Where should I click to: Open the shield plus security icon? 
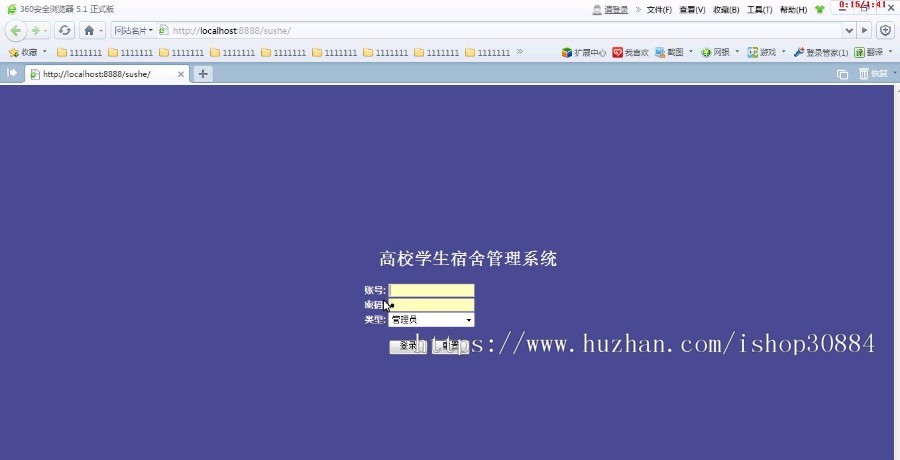886,30
